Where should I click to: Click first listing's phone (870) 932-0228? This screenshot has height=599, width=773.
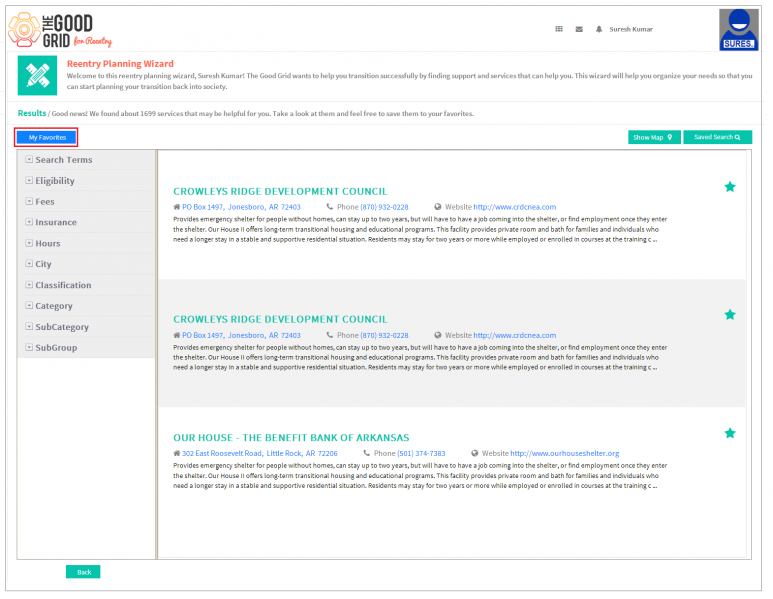click(384, 207)
